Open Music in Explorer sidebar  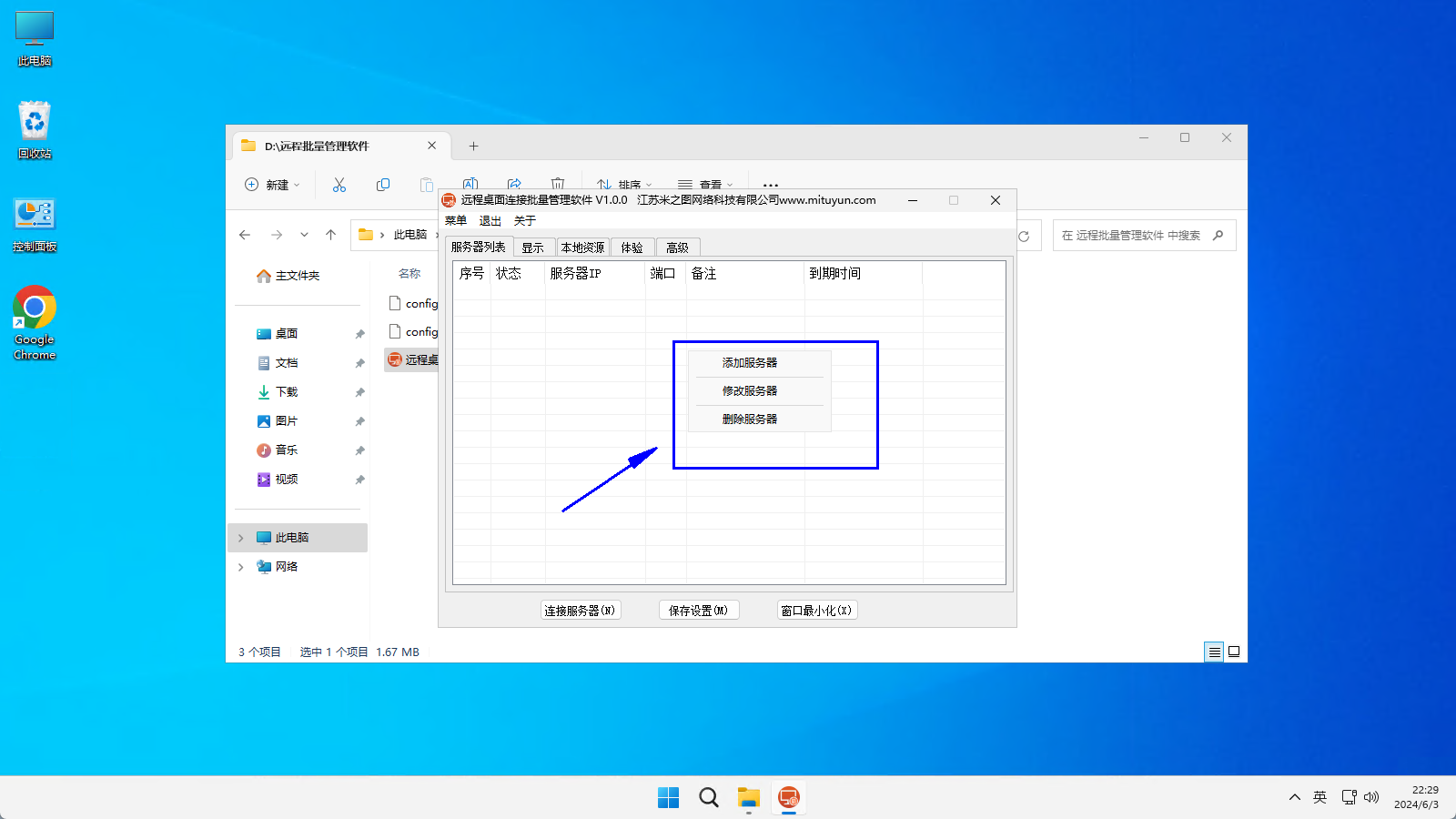point(278,450)
